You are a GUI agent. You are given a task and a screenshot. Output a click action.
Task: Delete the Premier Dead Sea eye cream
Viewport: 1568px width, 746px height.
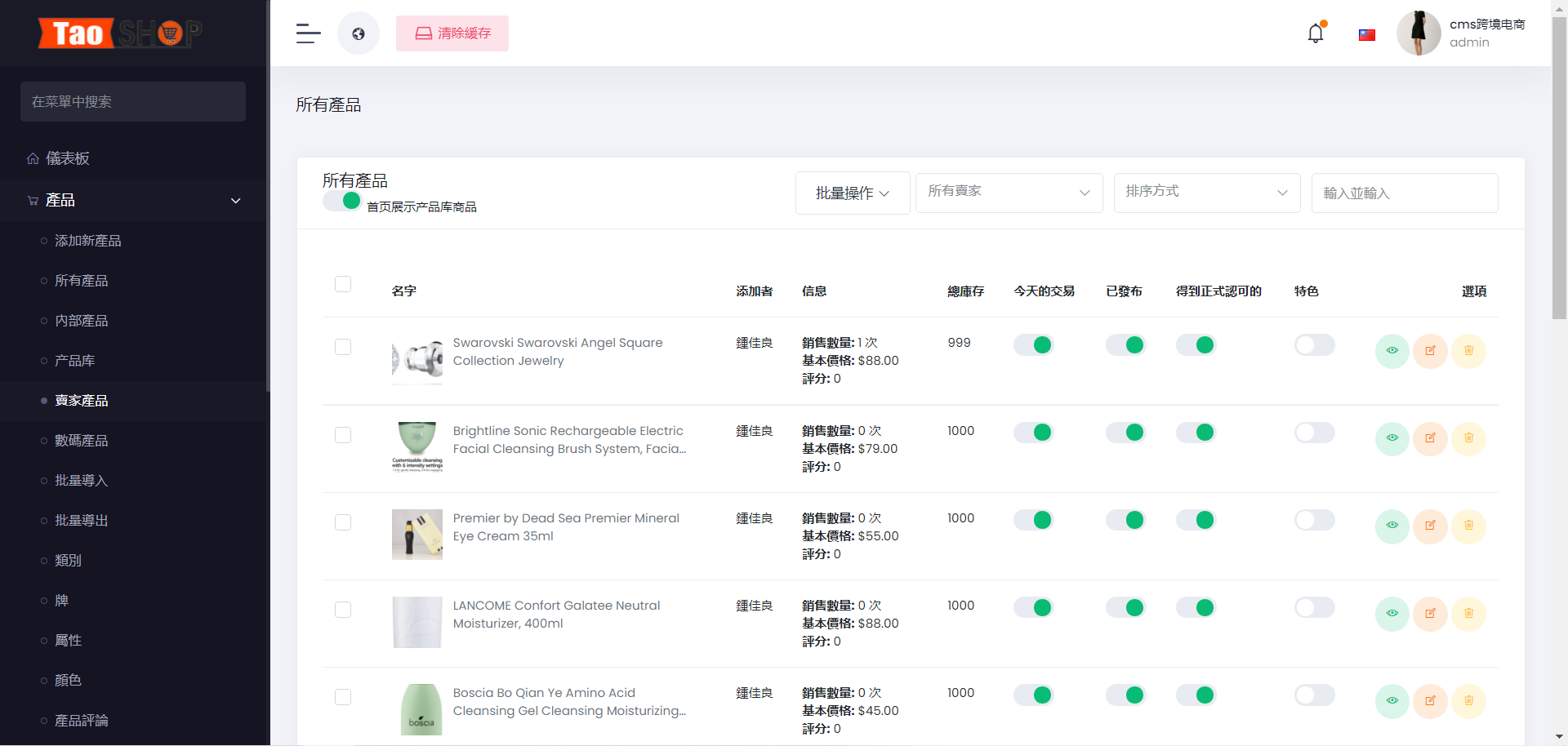point(1468,526)
